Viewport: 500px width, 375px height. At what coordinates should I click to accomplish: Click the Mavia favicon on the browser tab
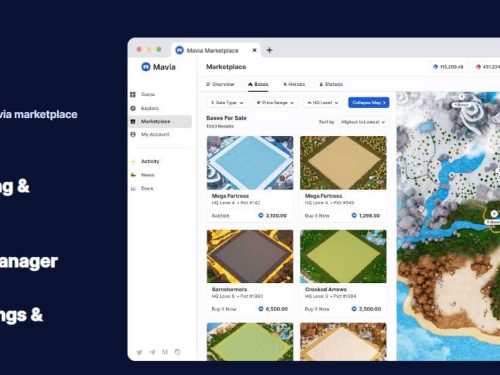(179, 50)
